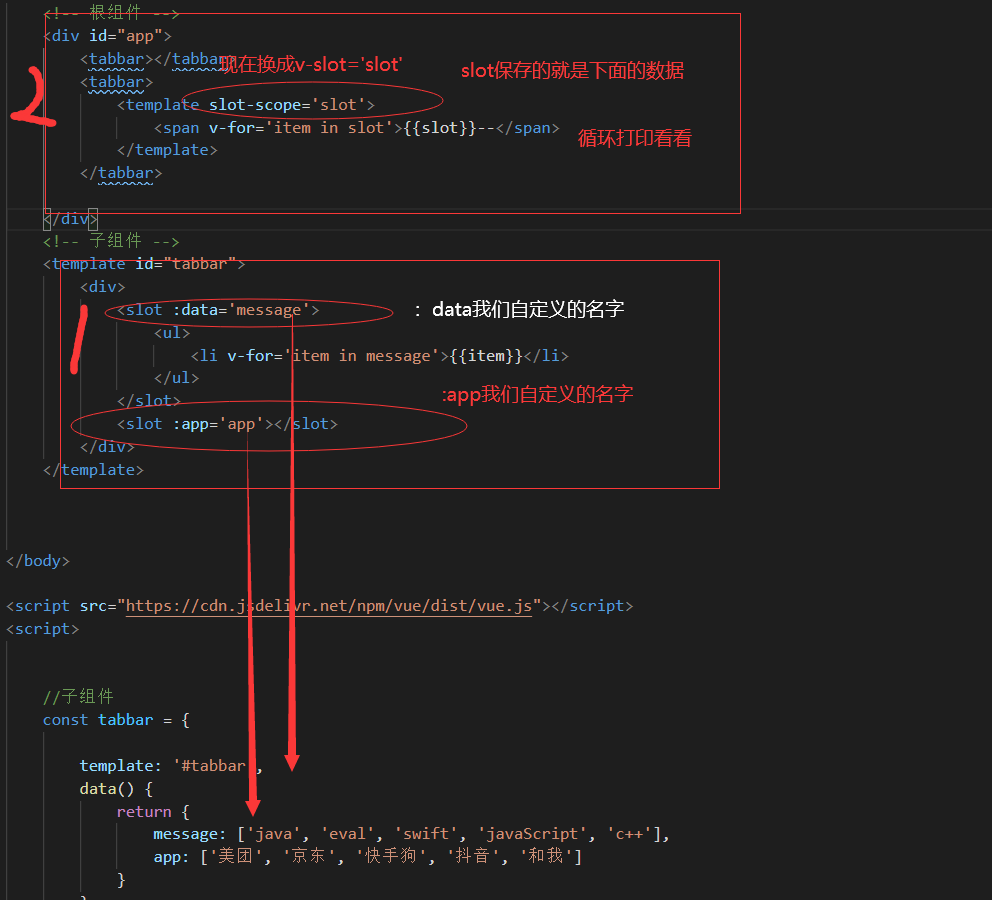Click the </ul> closing tag

point(177,378)
